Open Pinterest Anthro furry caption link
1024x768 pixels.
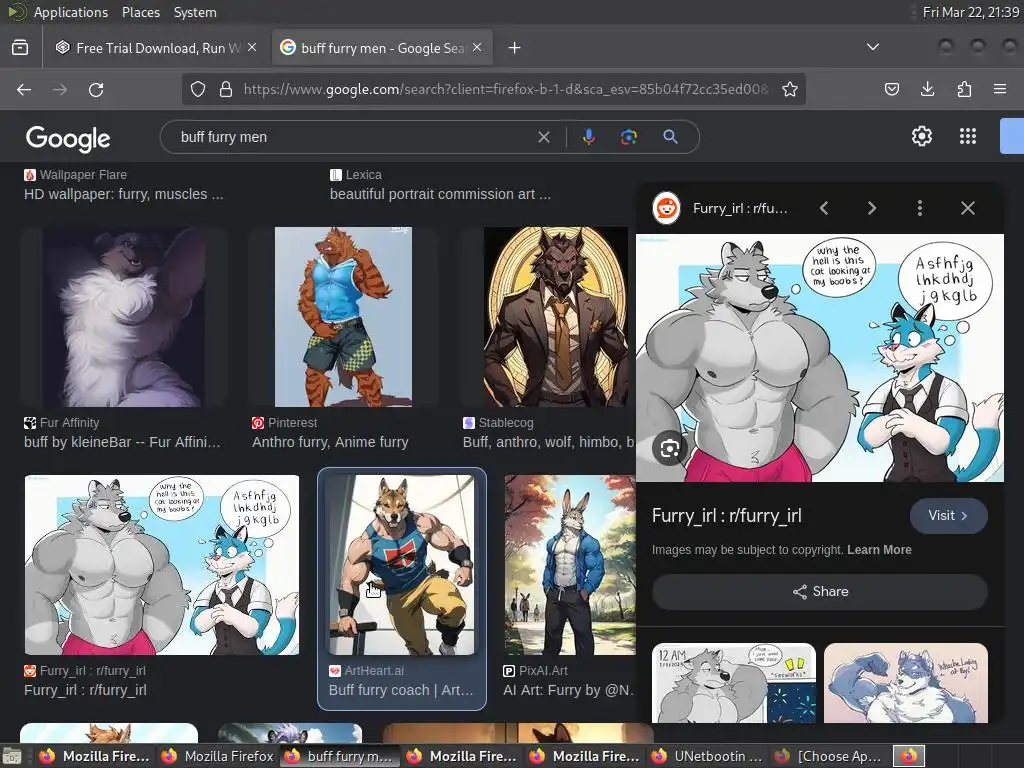point(330,442)
